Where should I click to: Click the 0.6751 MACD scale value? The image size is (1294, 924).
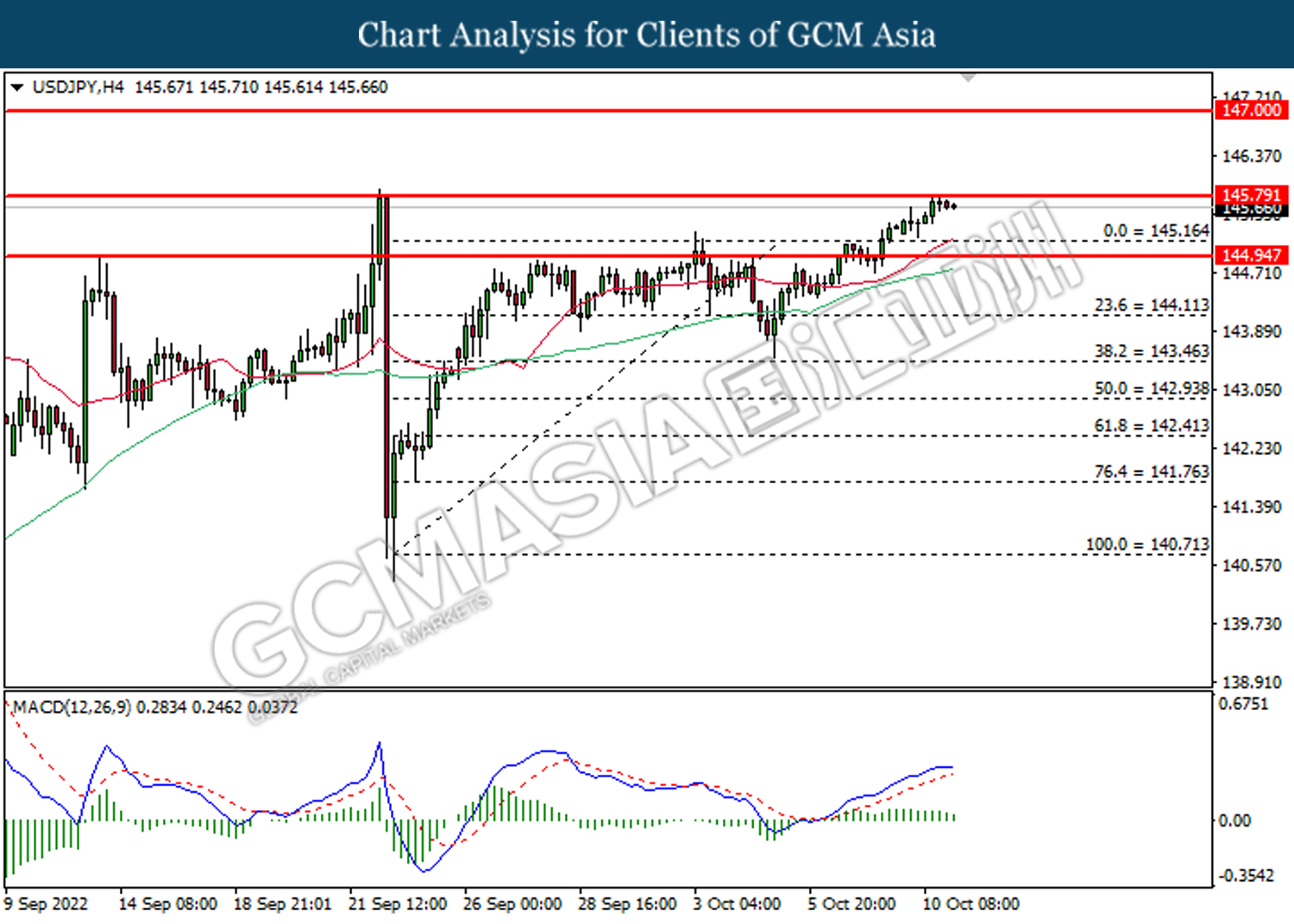point(1243,704)
